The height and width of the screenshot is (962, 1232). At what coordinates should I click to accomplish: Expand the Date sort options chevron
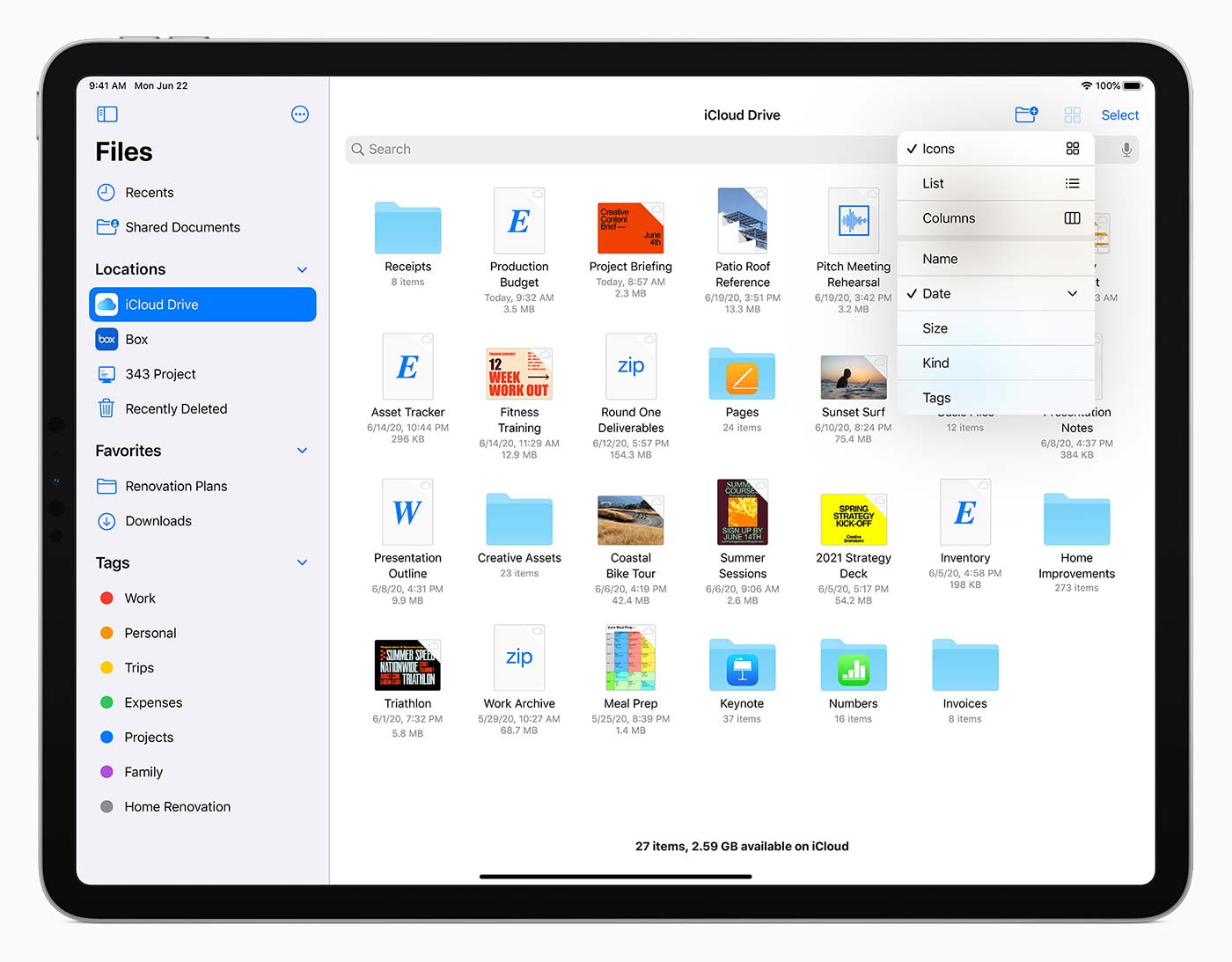(x=1072, y=293)
